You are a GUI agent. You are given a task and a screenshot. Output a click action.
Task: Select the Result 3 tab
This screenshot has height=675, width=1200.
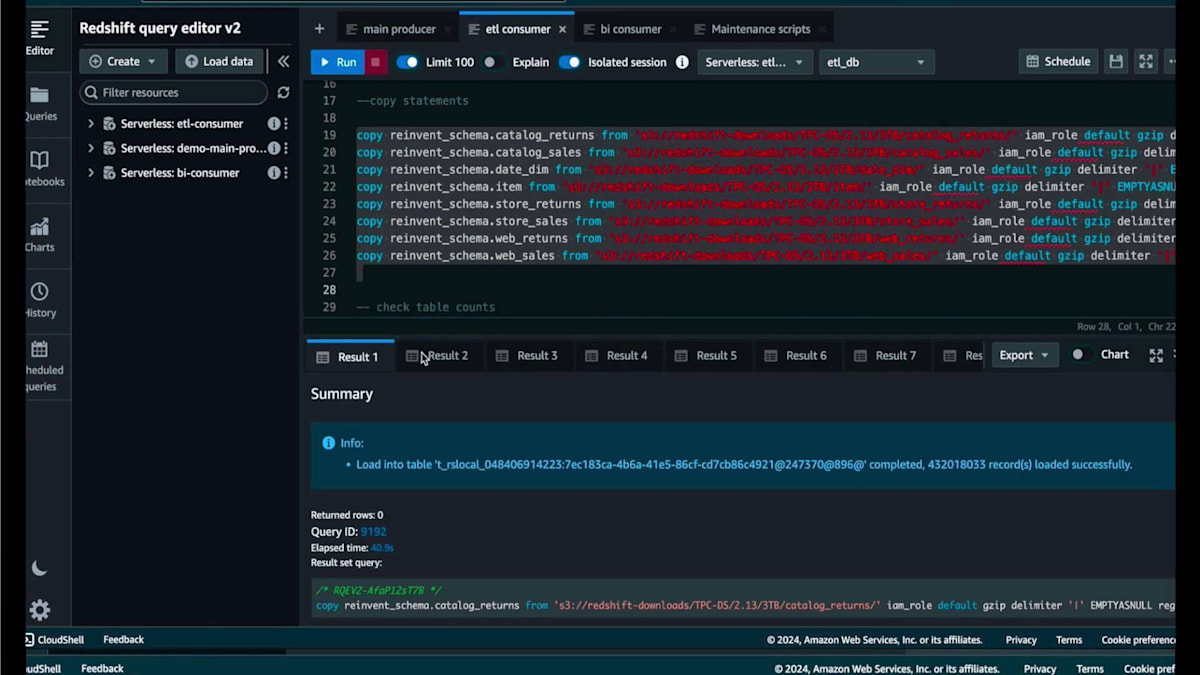528,356
